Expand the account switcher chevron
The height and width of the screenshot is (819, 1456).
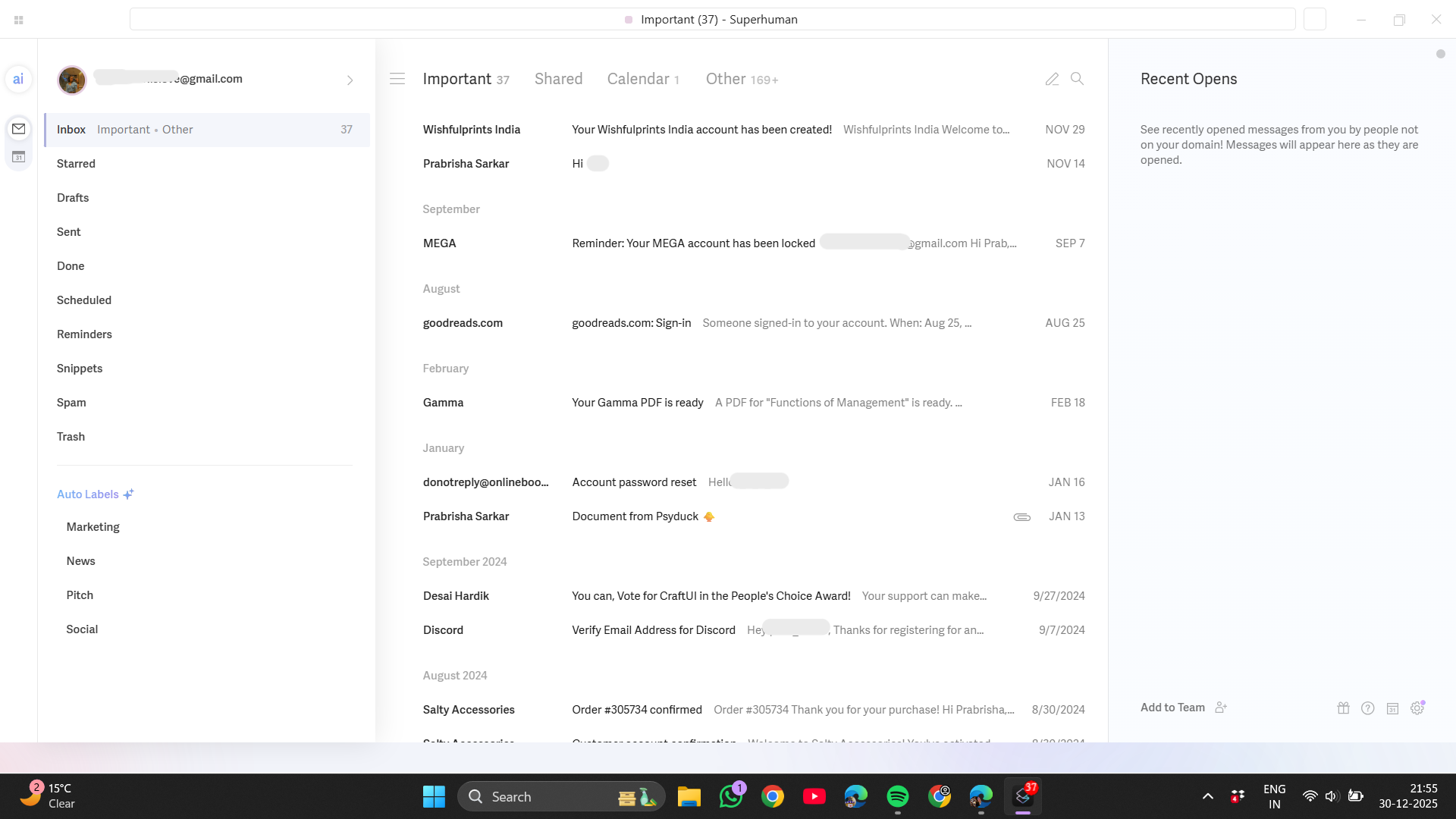click(350, 80)
